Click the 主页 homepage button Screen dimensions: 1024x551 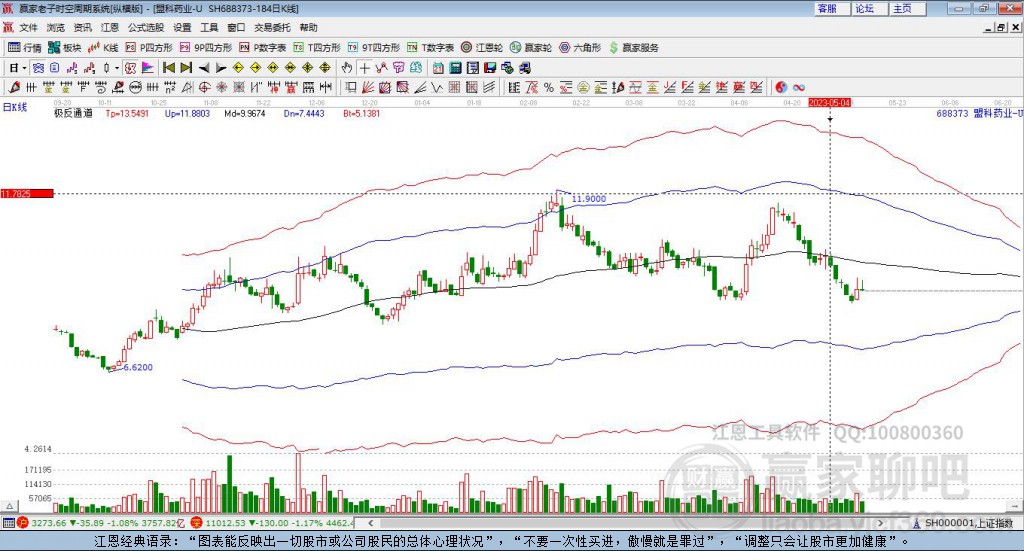click(908, 8)
